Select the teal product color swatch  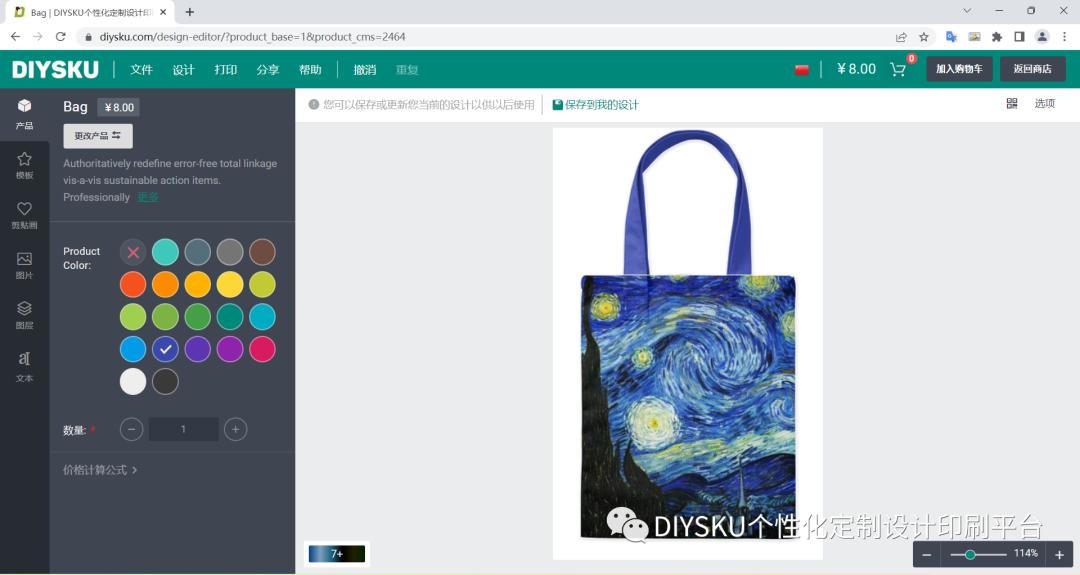pos(165,252)
